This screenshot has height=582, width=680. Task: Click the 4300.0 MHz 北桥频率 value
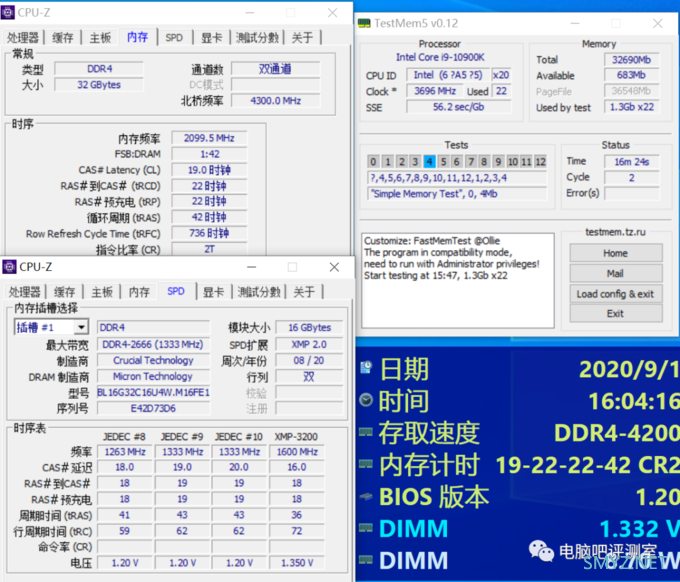[x=276, y=101]
